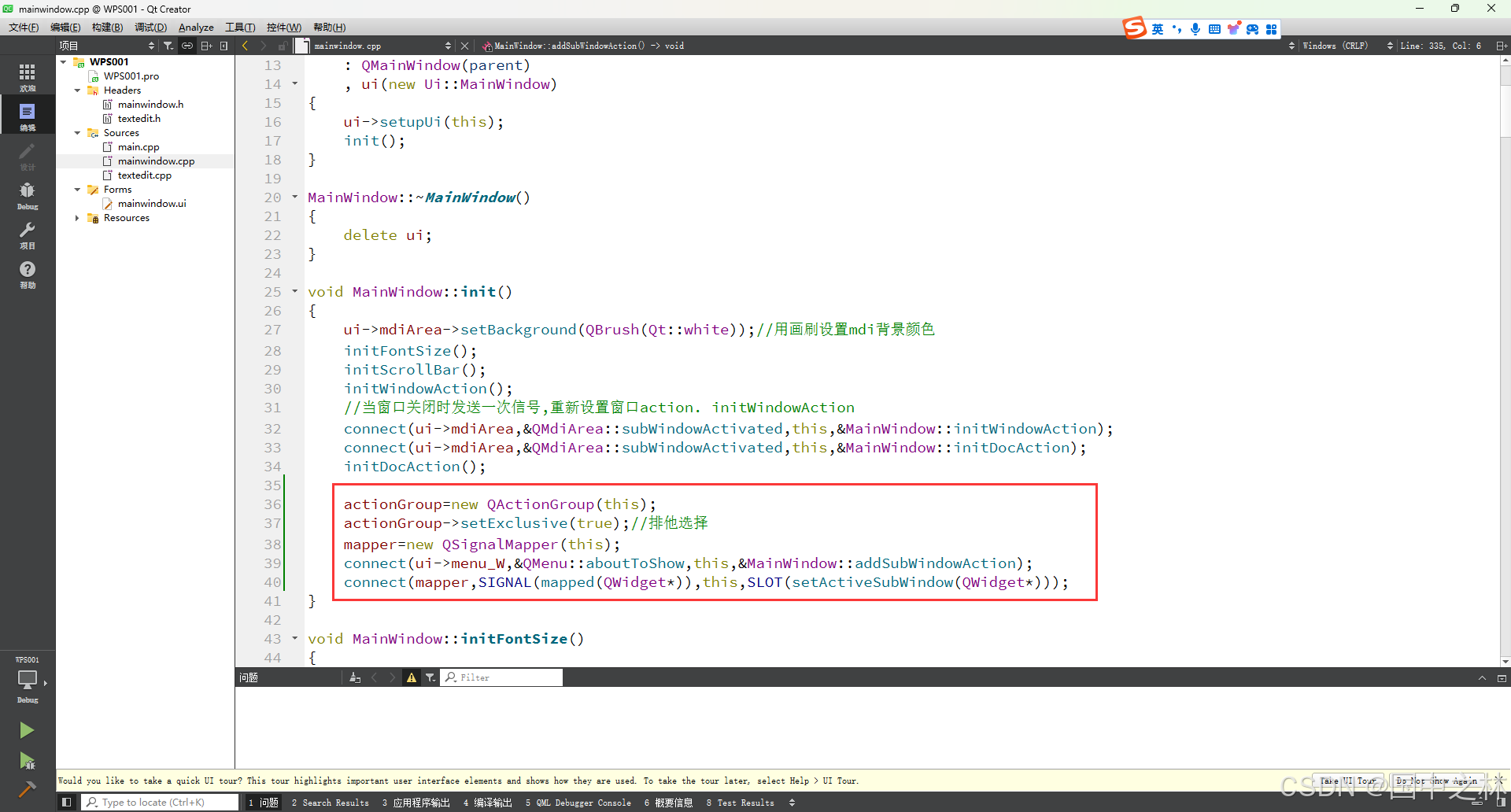Collapse the Sources folder
This screenshot has width=1511, height=812.
click(x=77, y=133)
